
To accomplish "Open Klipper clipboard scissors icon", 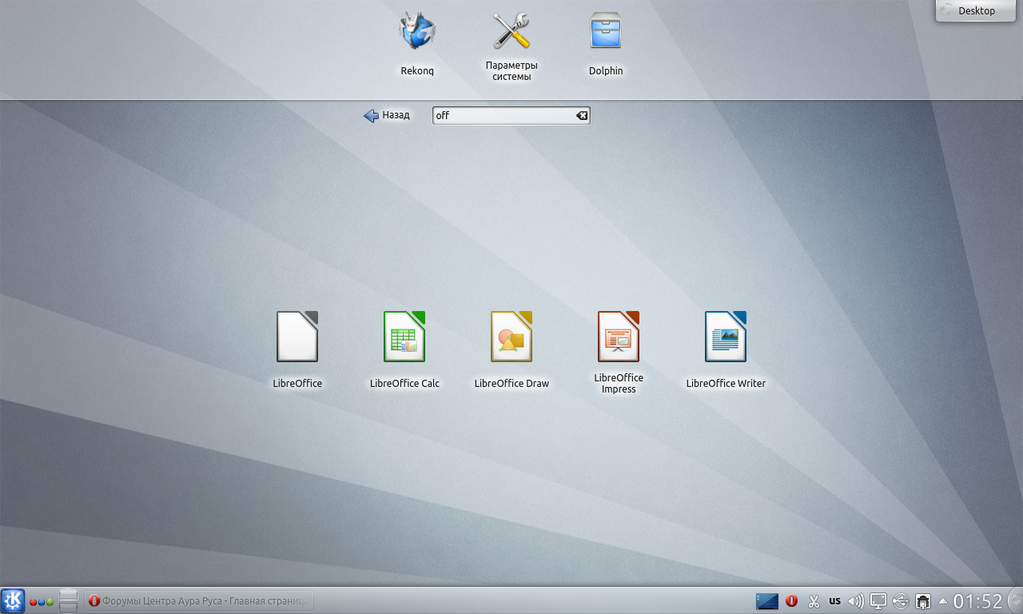I will pos(813,601).
